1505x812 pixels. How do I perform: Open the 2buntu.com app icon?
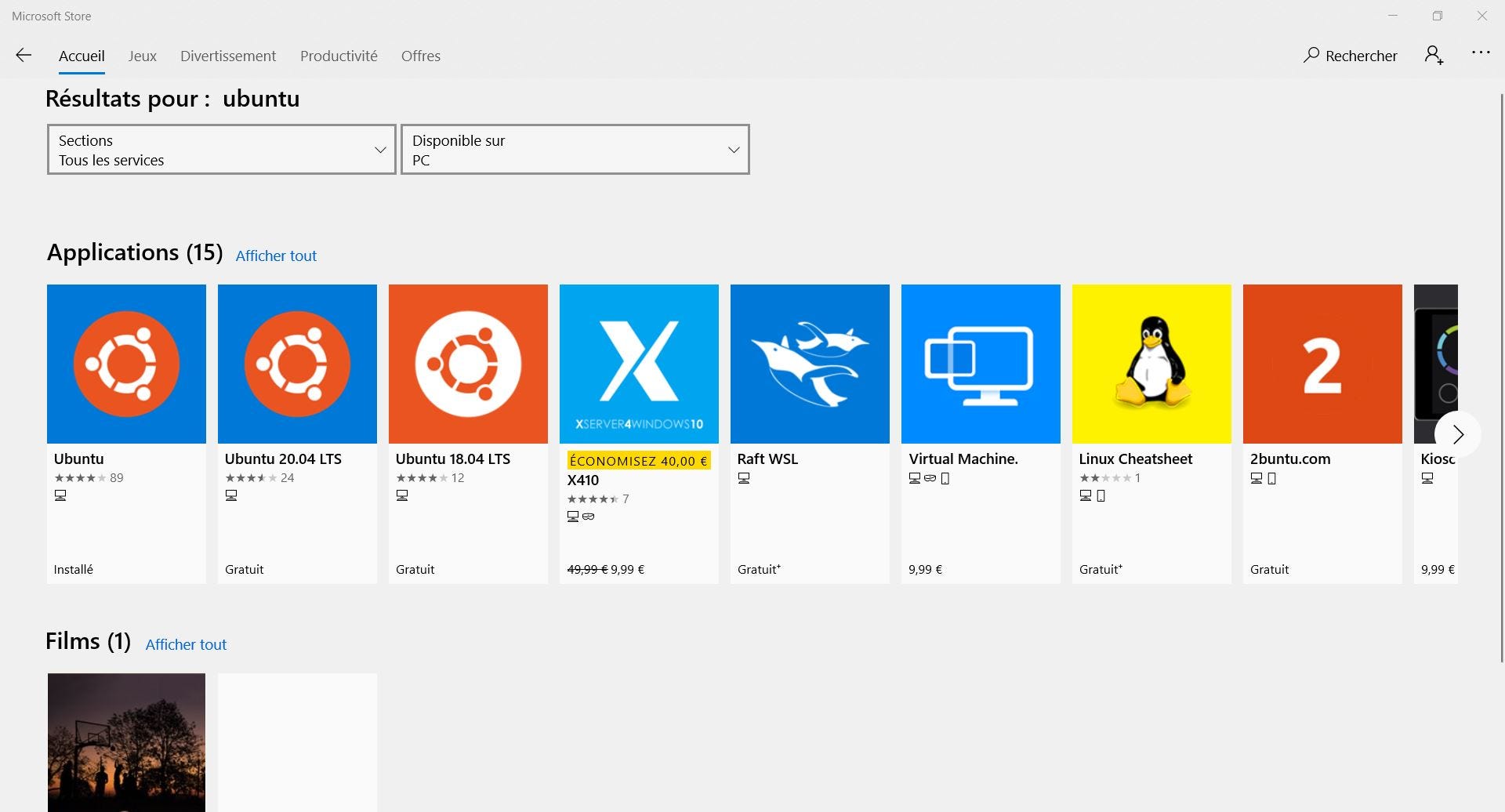coord(1322,364)
